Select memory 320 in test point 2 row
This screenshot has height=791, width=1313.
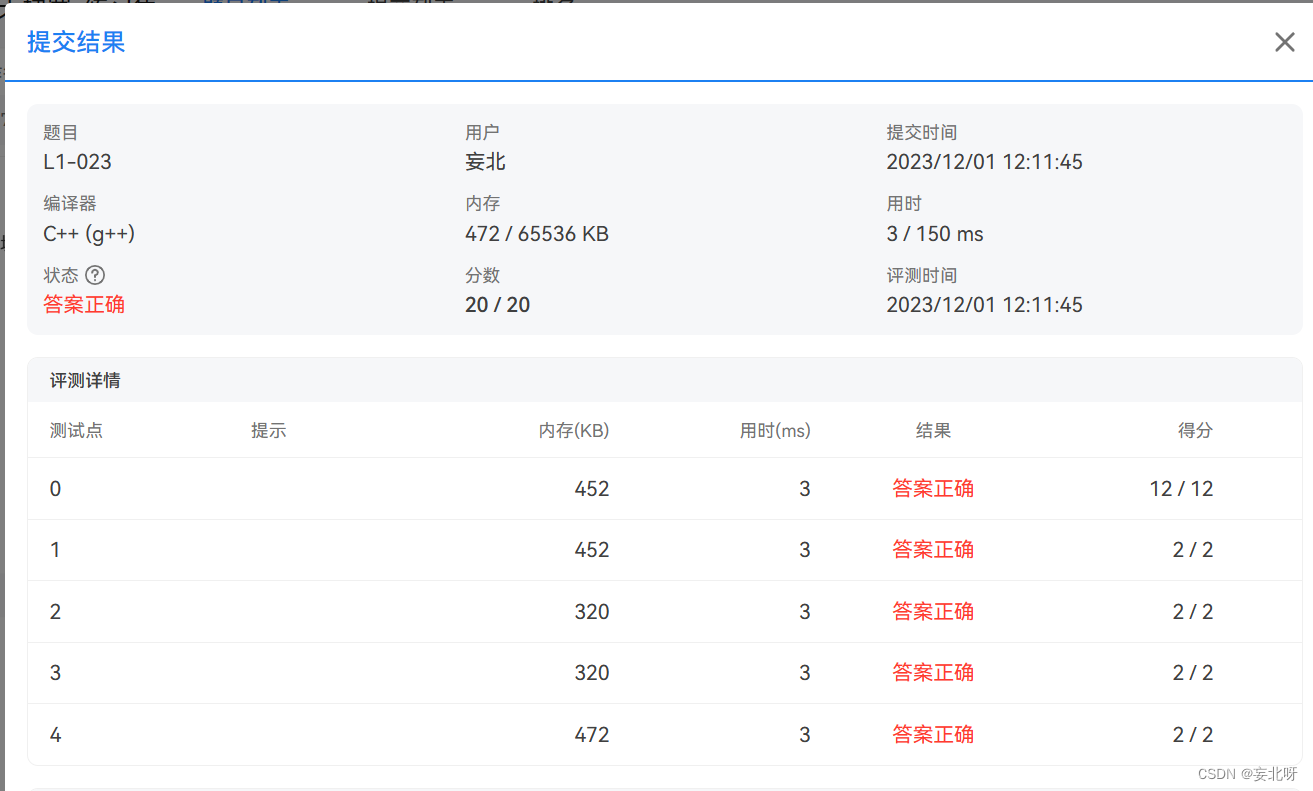point(592,612)
